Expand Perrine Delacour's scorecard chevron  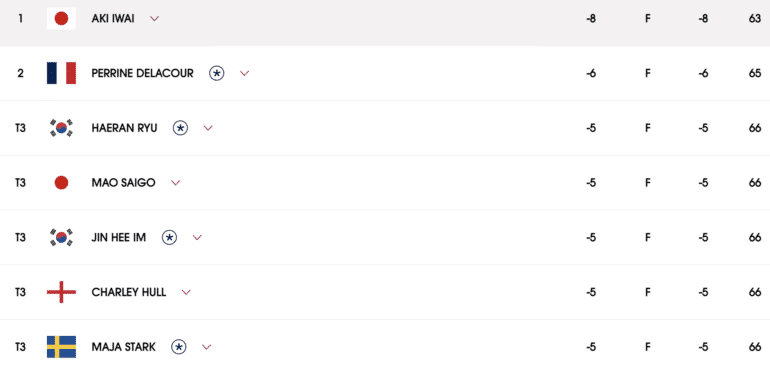(x=245, y=73)
